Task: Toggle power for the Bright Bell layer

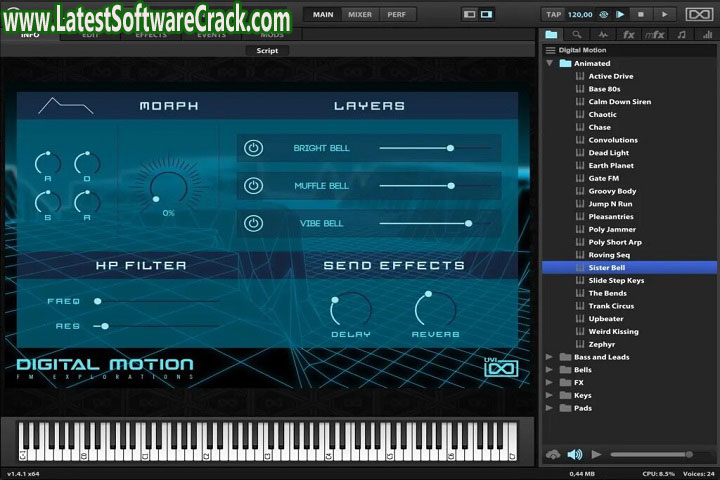Action: (254, 148)
